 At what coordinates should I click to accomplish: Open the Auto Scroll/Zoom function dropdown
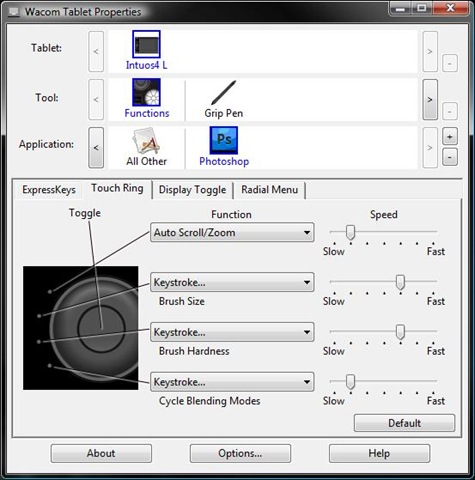232,232
